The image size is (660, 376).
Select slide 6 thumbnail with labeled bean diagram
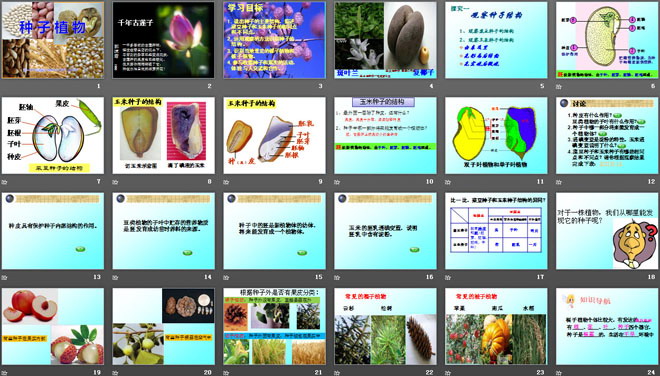coord(607,40)
